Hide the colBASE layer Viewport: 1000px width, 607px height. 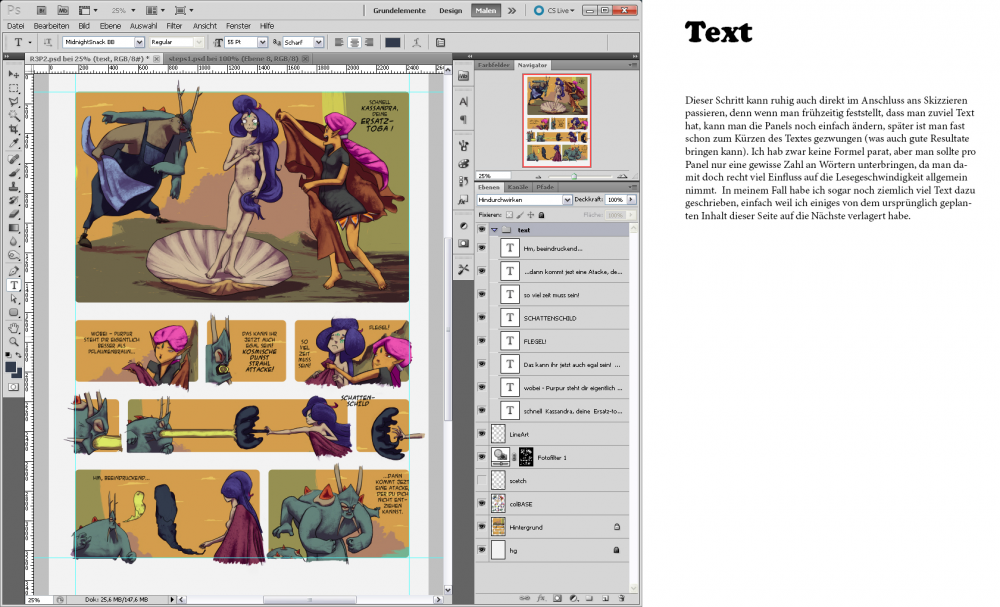pos(482,503)
